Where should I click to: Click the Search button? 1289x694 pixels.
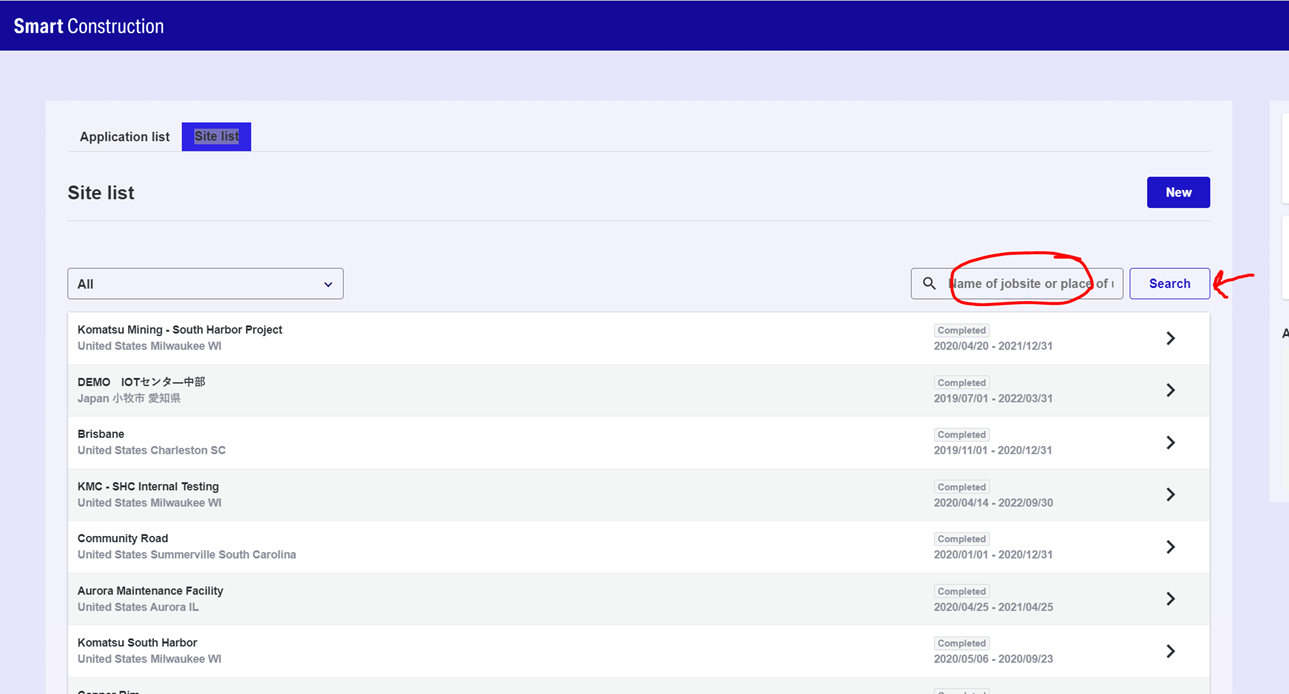coord(1170,284)
